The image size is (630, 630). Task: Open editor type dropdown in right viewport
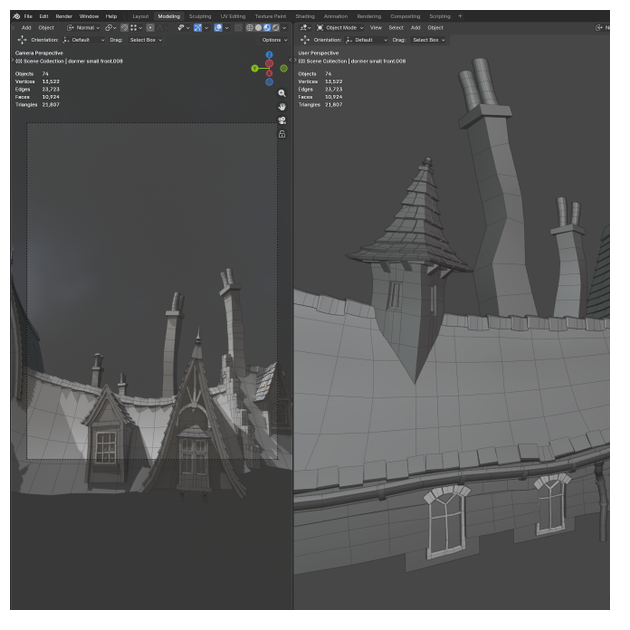(305, 28)
